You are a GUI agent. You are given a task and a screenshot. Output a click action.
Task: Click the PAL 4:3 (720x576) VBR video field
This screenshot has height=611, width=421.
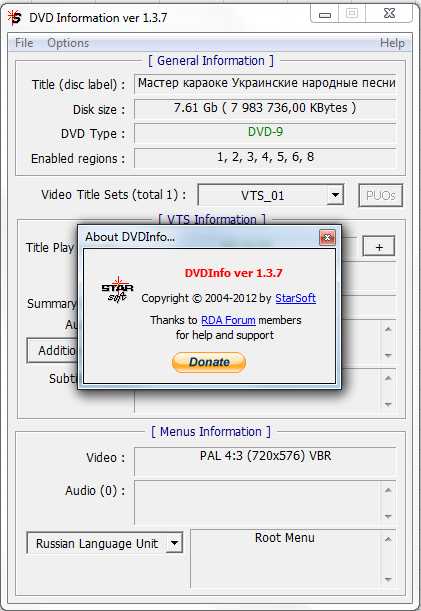[x=265, y=461]
